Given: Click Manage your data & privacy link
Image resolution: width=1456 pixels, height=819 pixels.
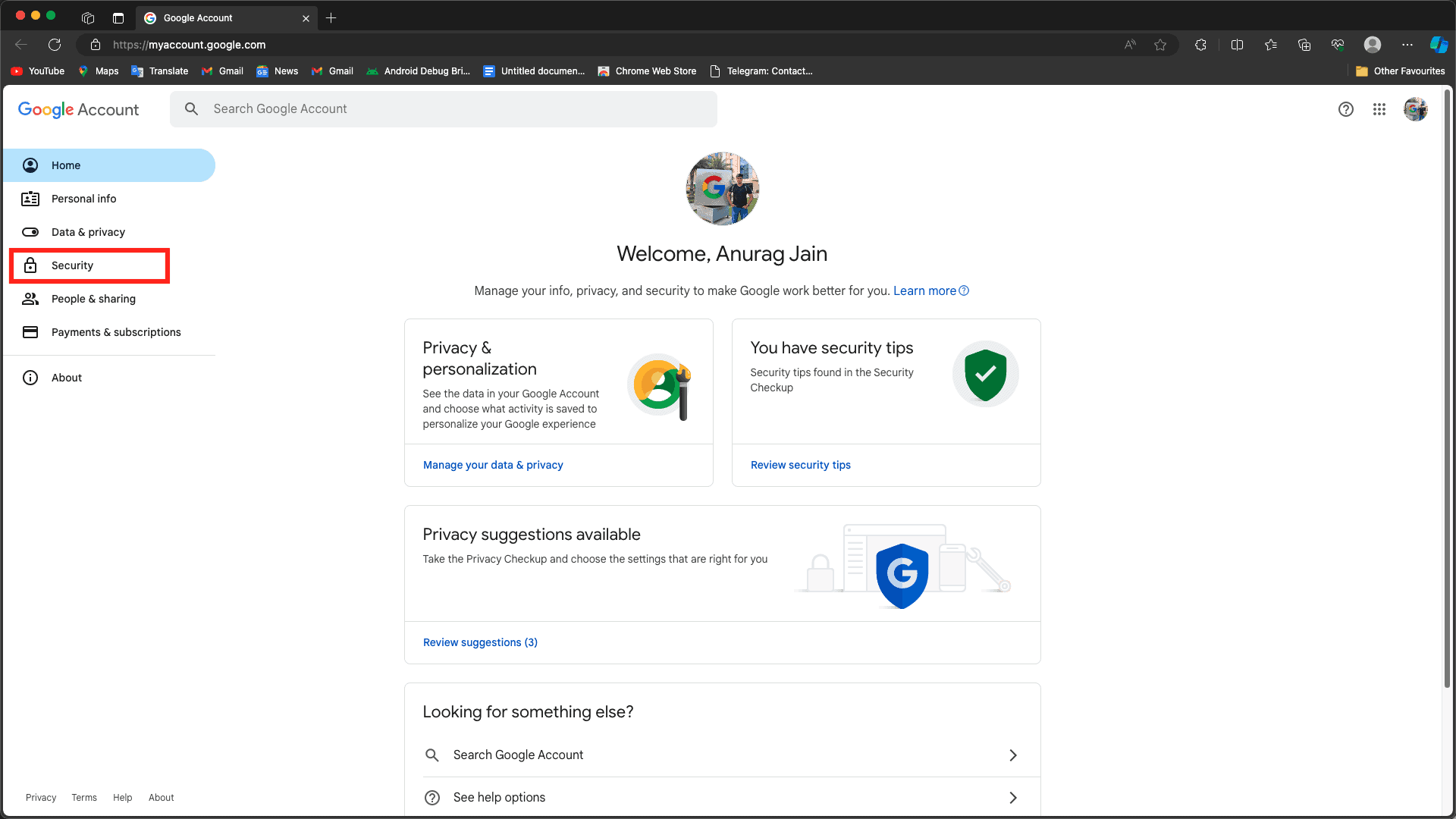Looking at the screenshot, I should tap(493, 464).
